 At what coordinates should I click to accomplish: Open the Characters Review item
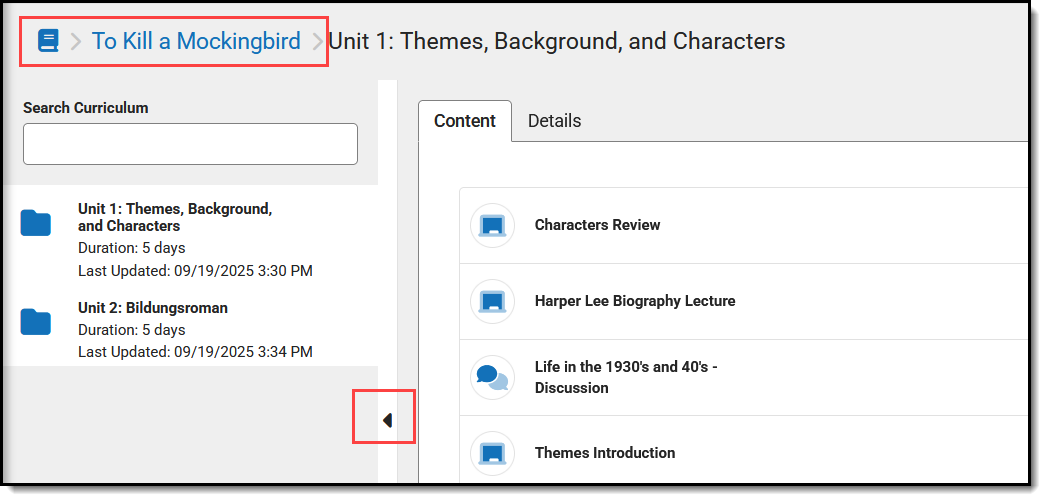coord(598,225)
